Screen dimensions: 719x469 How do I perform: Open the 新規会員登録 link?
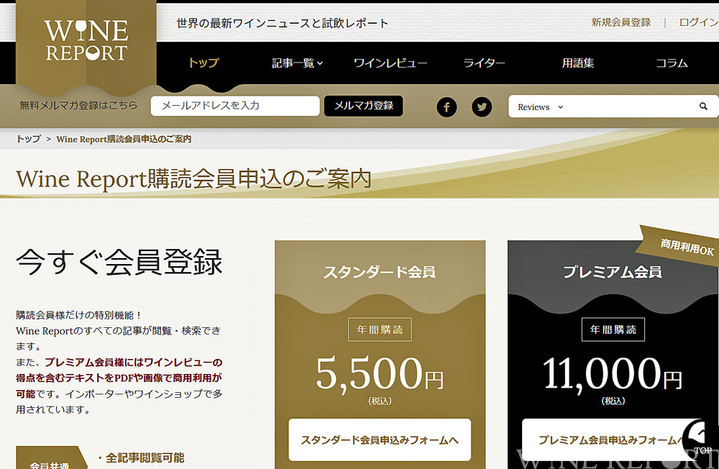pos(620,22)
